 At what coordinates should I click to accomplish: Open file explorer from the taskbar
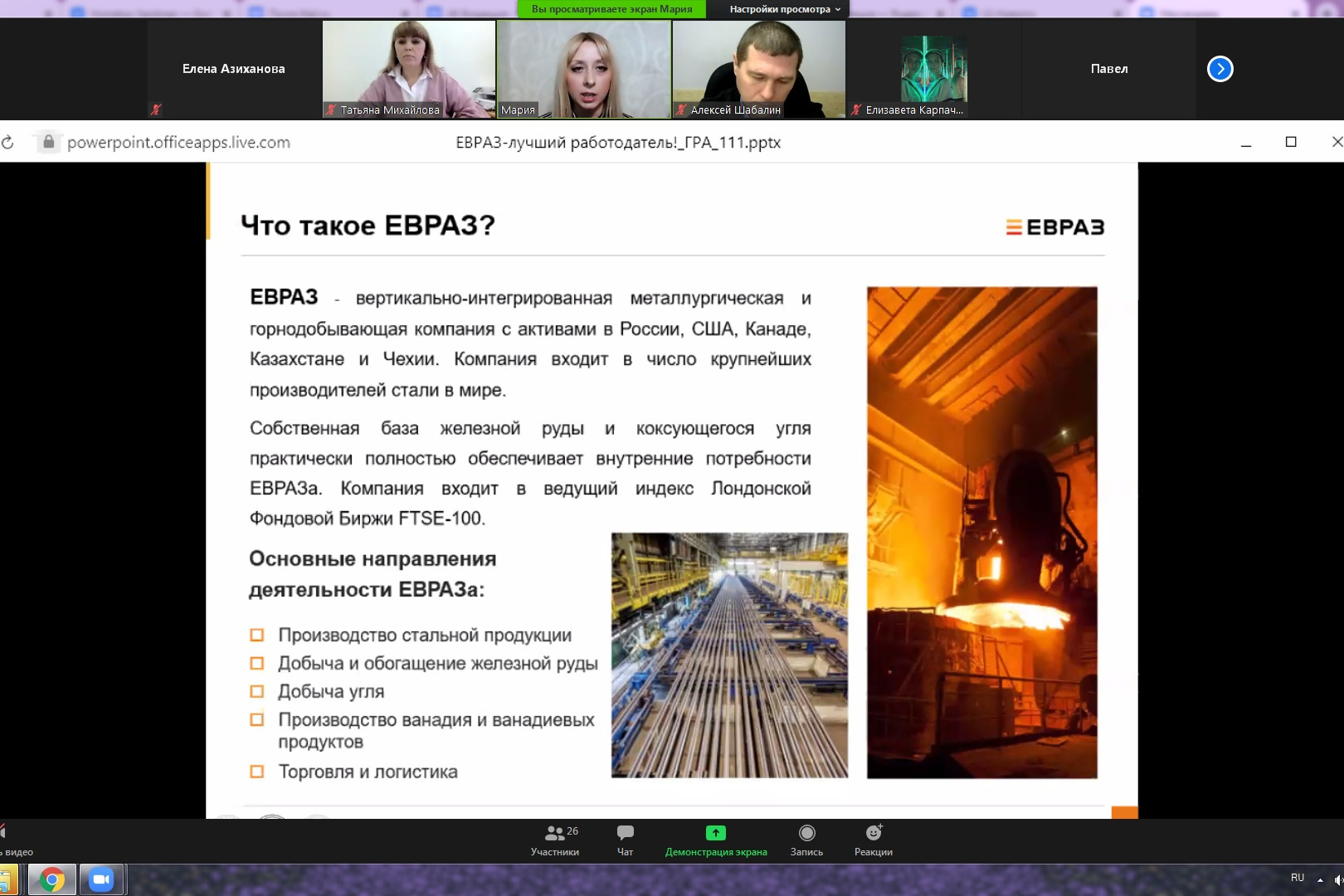[8, 879]
